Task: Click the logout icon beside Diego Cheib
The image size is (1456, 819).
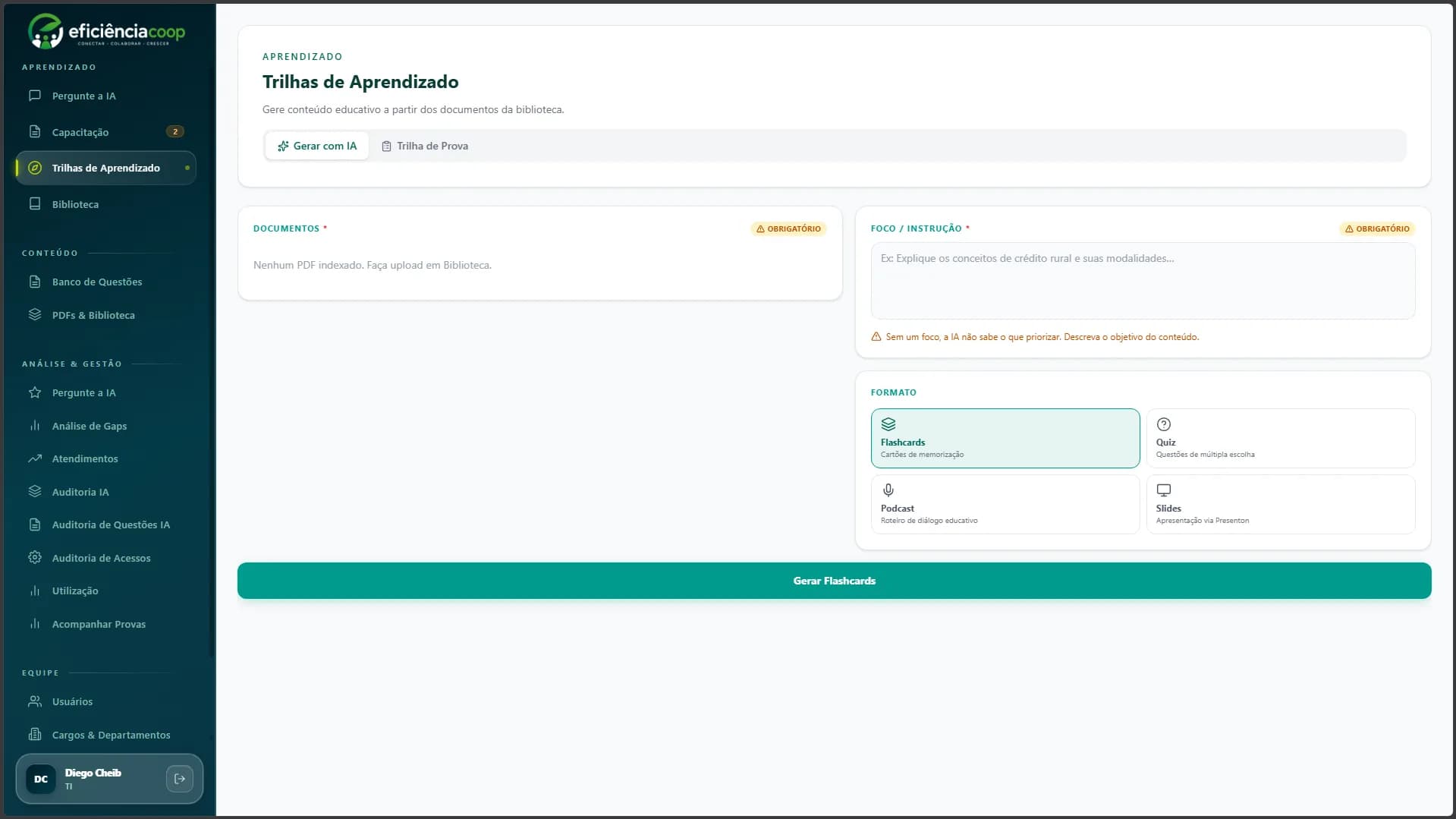Action: (x=180, y=779)
